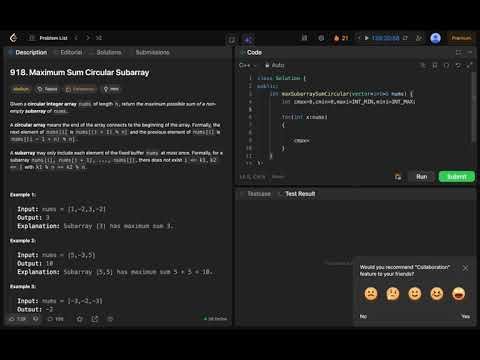The height and width of the screenshot is (360, 480).
Task: Open the layouts grid icon in top bar
Action: 304,38
